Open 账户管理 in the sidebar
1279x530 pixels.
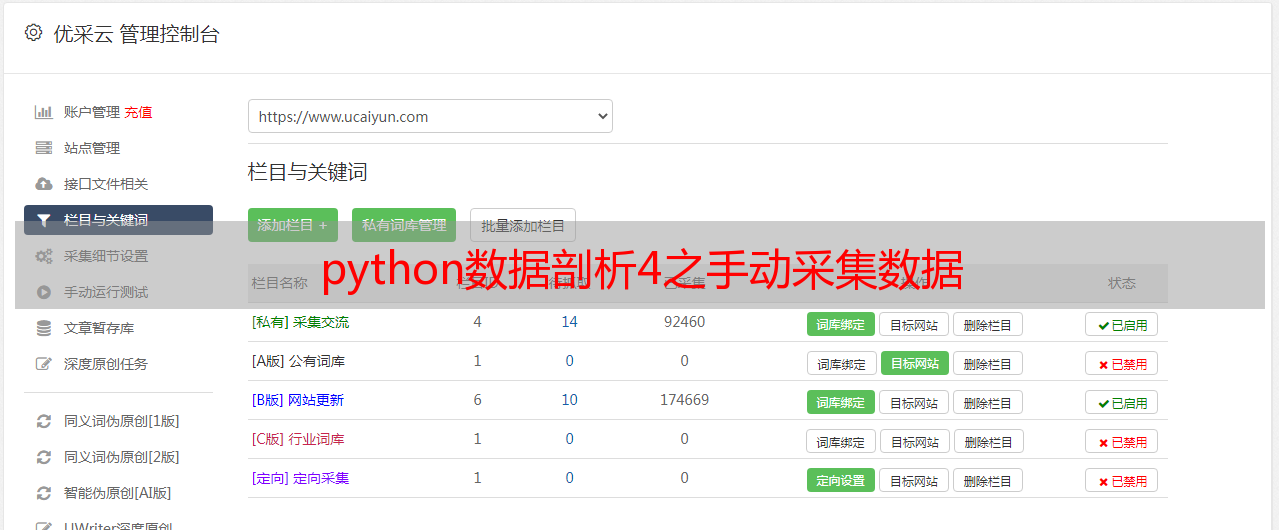click(x=92, y=112)
